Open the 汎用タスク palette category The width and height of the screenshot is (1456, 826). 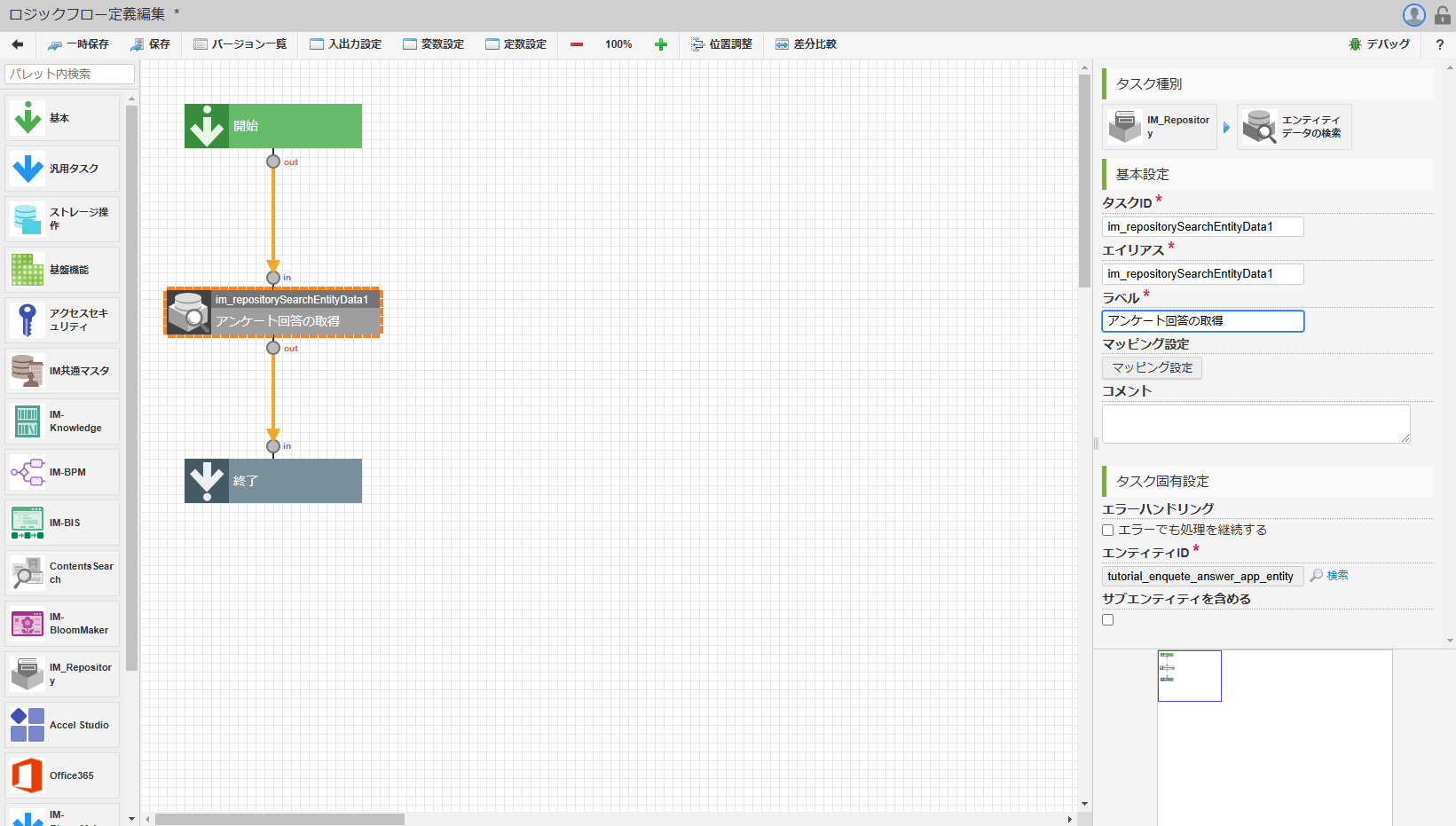click(61, 169)
